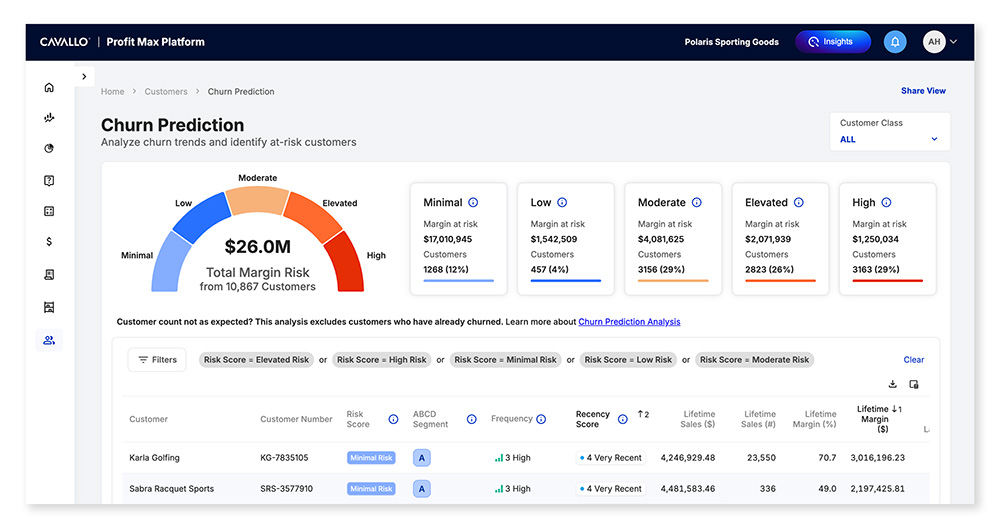Click the info icon beside Recency Score

coord(622,419)
